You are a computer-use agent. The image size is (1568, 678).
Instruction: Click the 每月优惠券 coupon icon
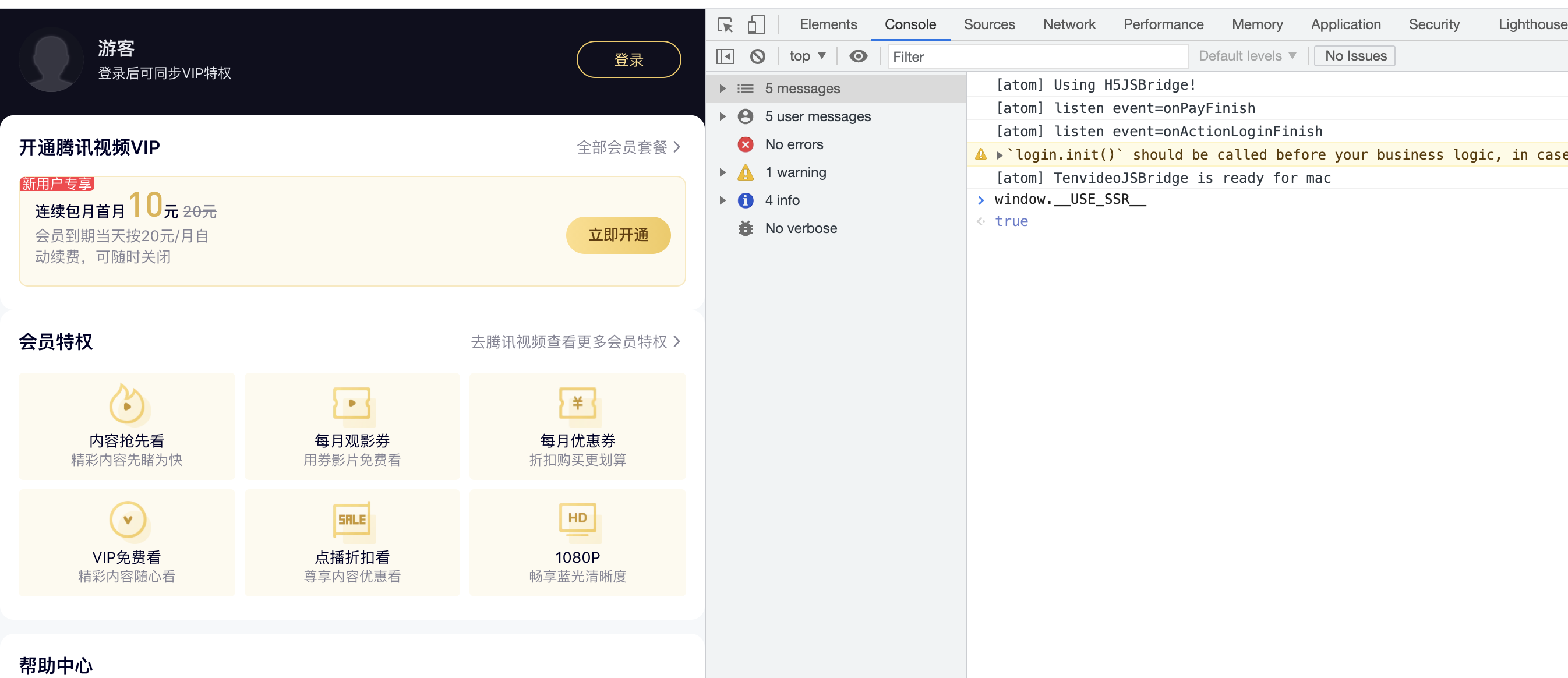577,404
